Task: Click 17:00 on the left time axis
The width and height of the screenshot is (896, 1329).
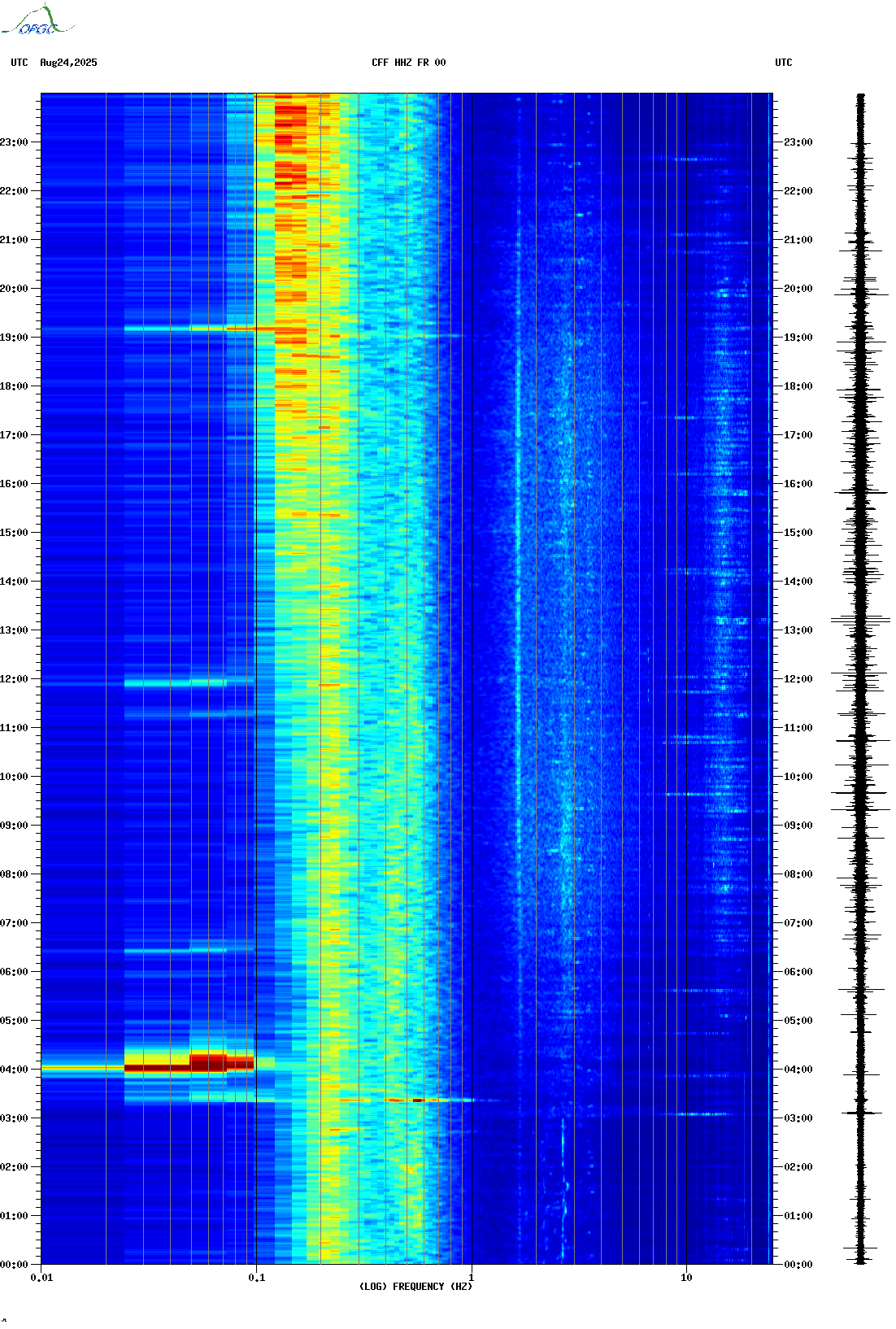Action: click(x=14, y=435)
